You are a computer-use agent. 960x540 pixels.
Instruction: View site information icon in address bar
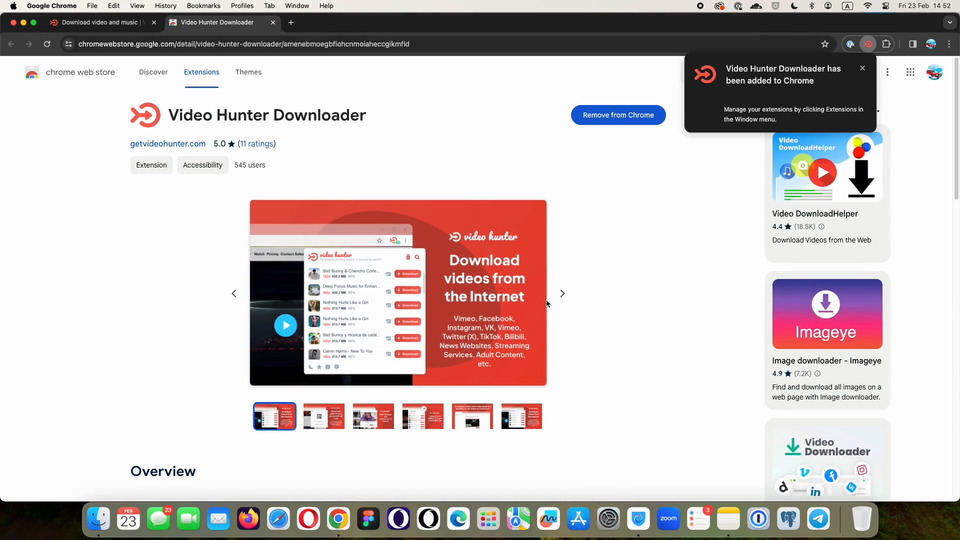tap(69, 44)
